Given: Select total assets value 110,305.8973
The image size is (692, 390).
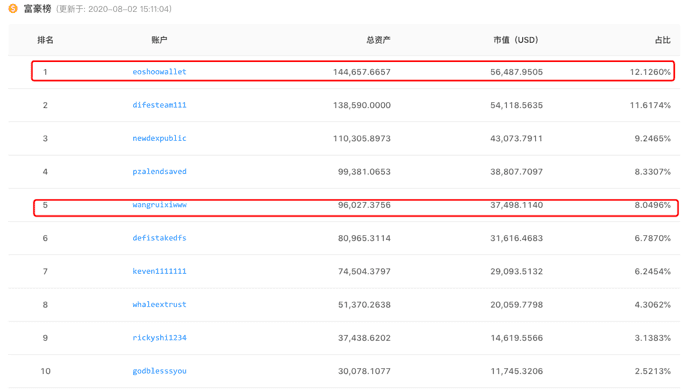Looking at the screenshot, I should (x=362, y=139).
